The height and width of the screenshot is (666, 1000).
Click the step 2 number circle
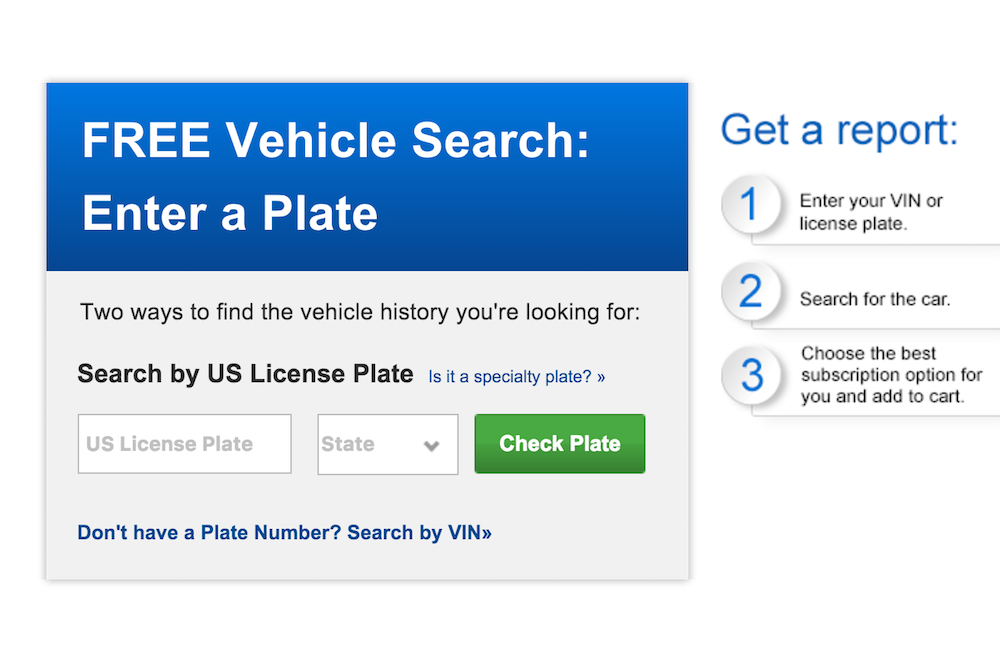[x=750, y=292]
